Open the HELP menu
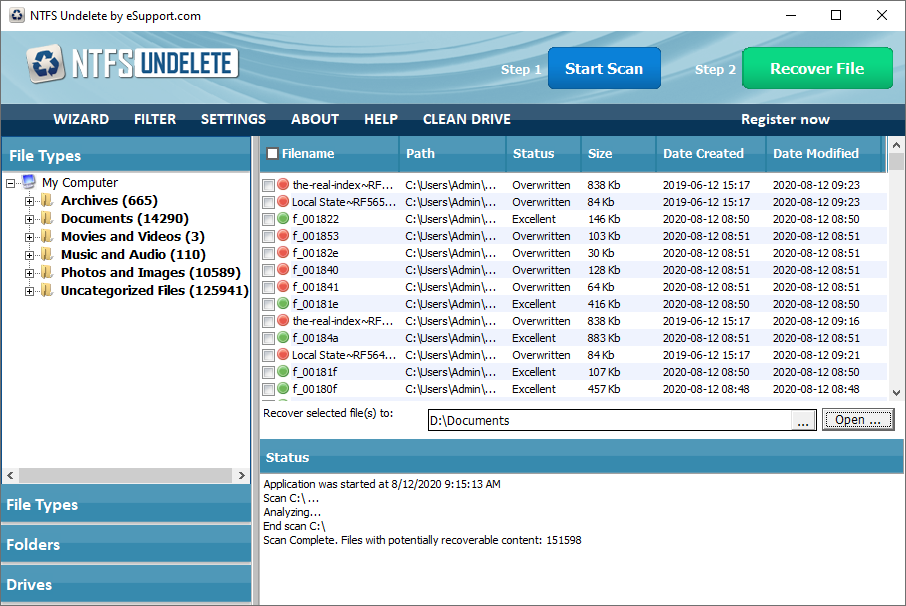Screen dimensions: 906x606 [381, 120]
